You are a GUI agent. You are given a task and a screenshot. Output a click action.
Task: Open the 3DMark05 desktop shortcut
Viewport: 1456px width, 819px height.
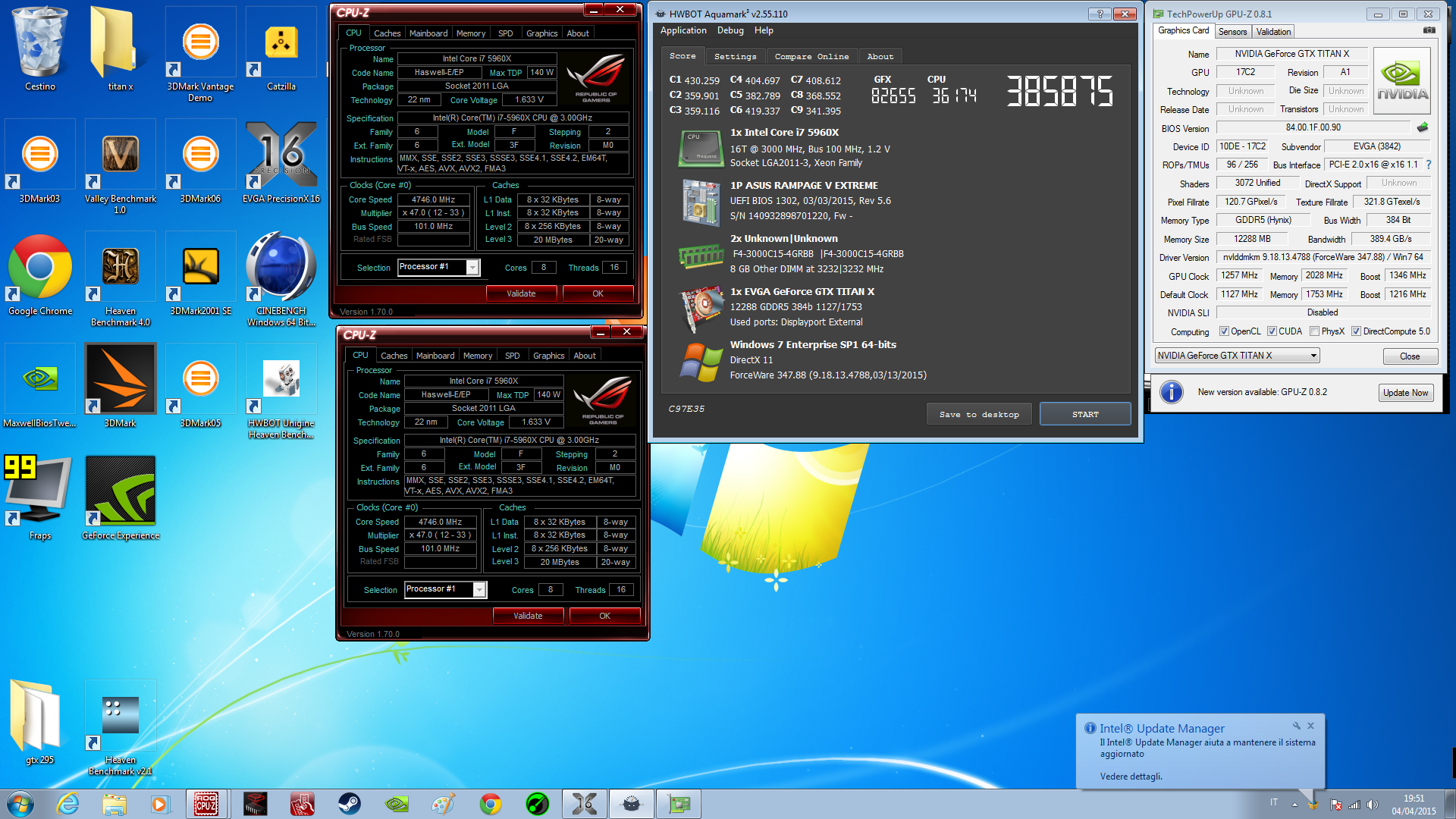click(200, 384)
